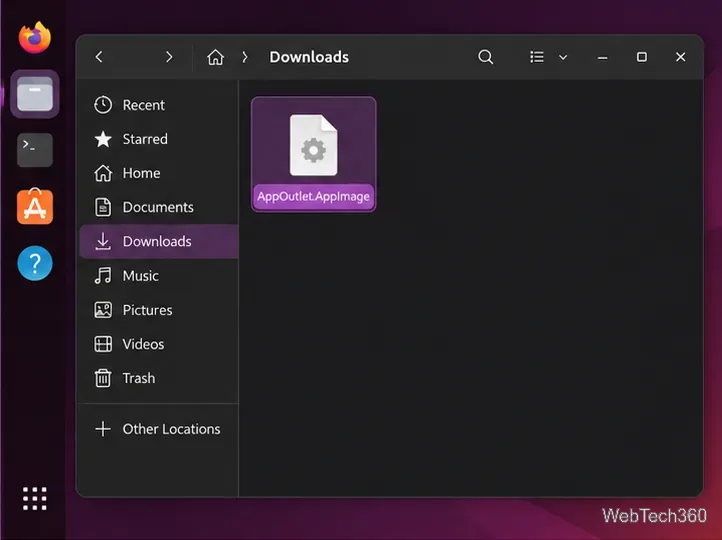Select the AppOutlet.AppImage file icon

pos(314,145)
